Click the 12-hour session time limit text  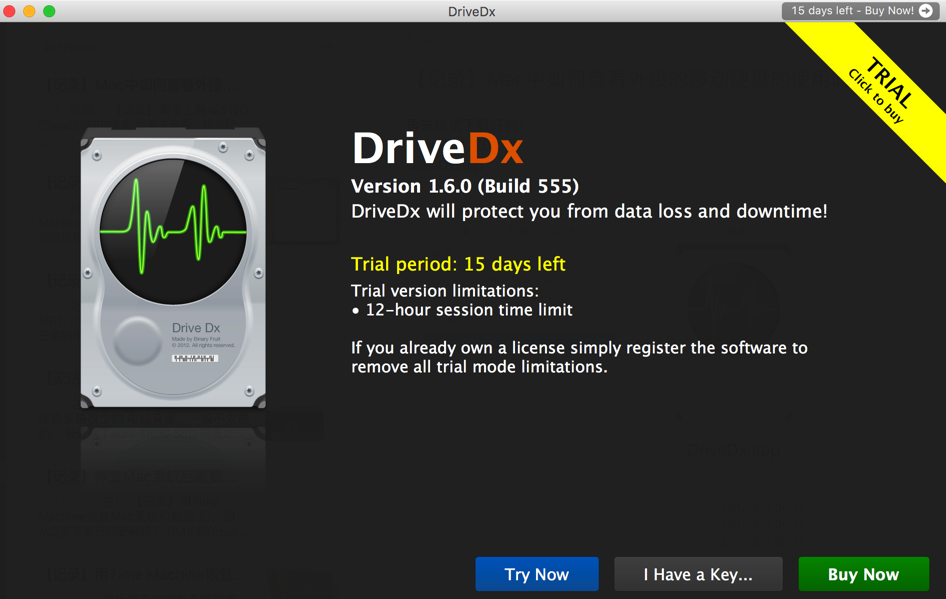pos(469,310)
